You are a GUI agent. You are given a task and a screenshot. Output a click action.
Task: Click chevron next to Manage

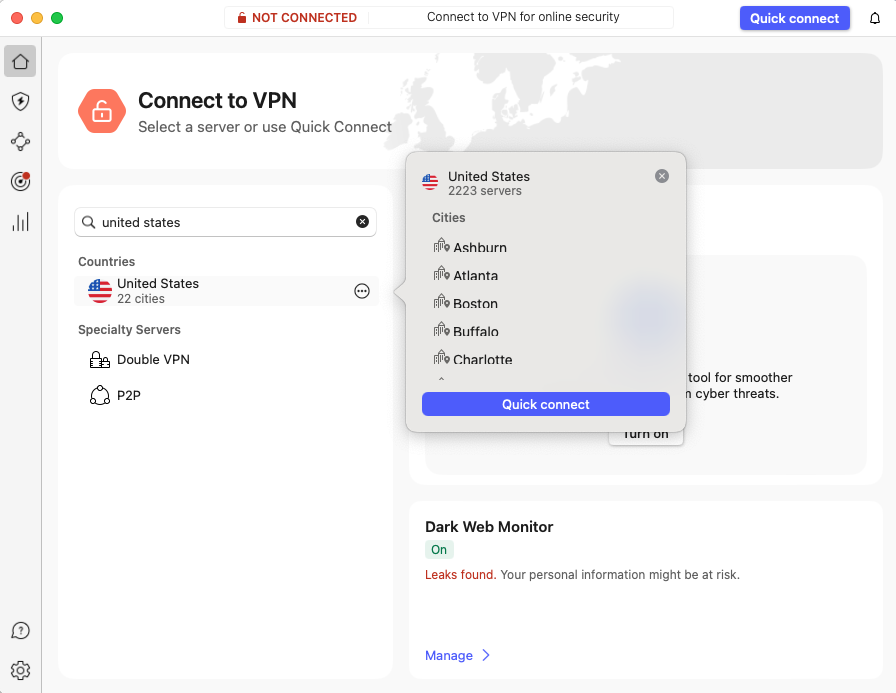(486, 655)
